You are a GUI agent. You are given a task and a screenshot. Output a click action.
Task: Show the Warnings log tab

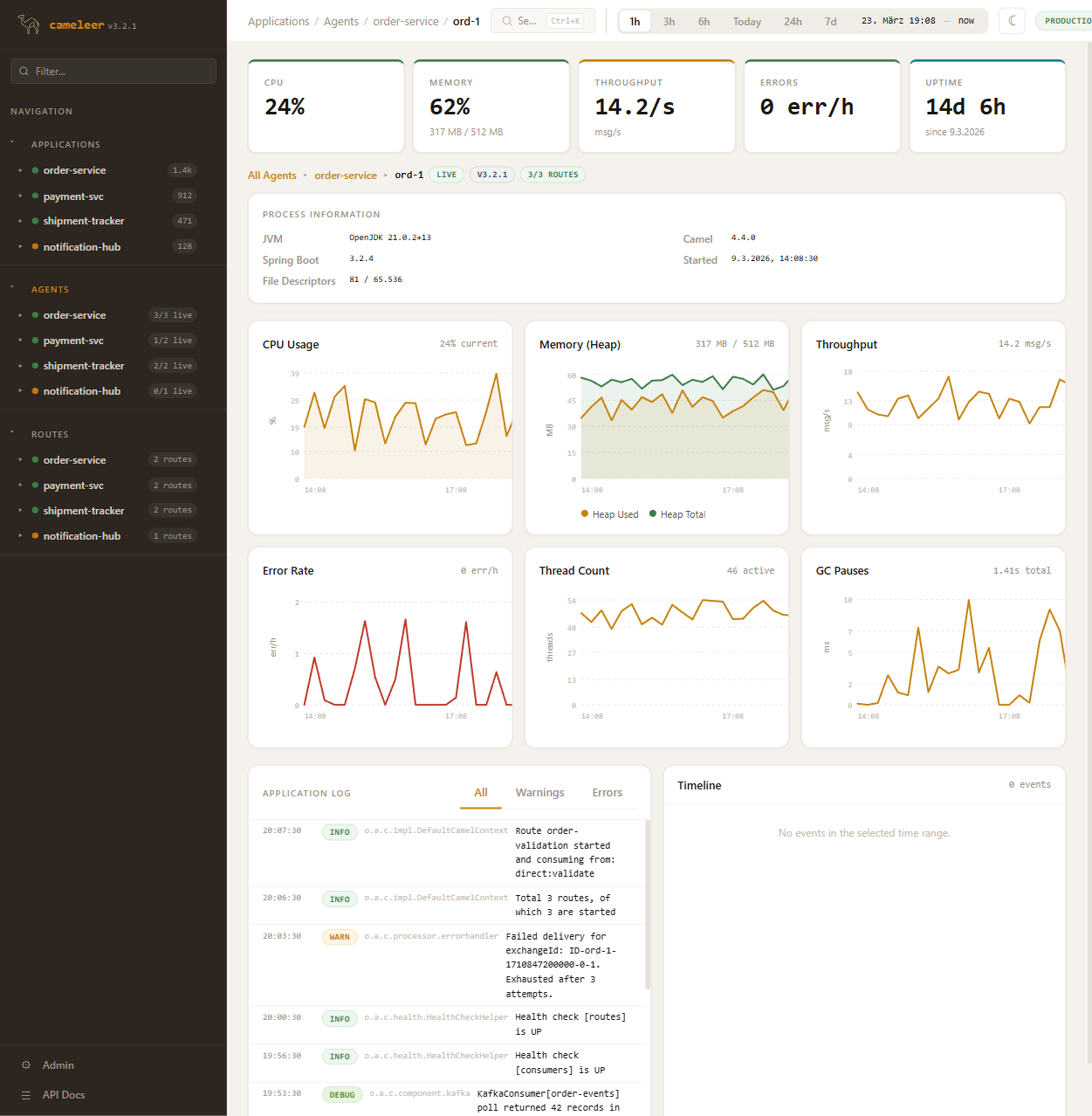(539, 793)
